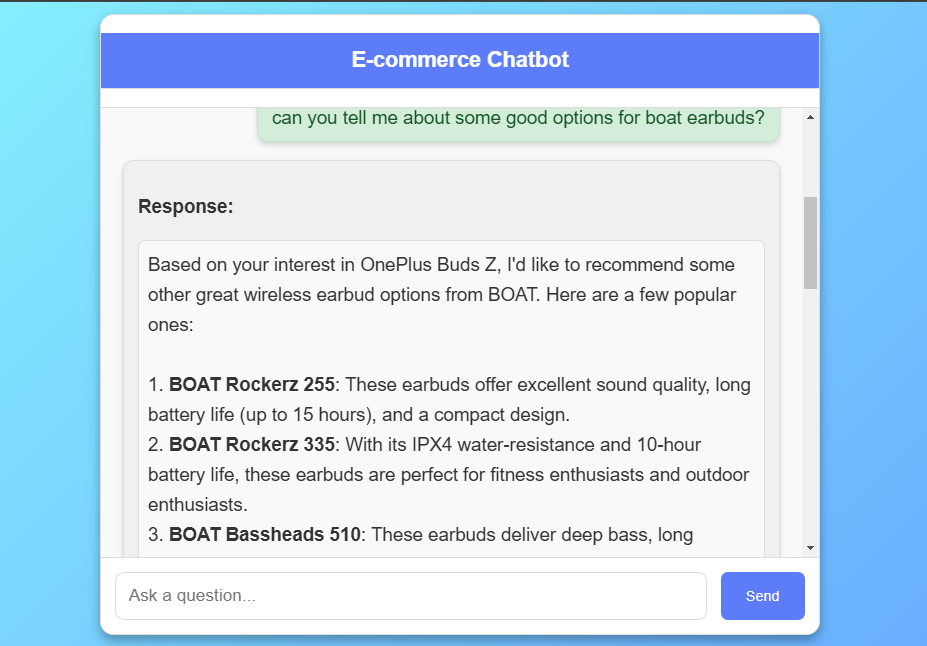Click scrollbar track below the thumb
927x646 pixels.
810,420
